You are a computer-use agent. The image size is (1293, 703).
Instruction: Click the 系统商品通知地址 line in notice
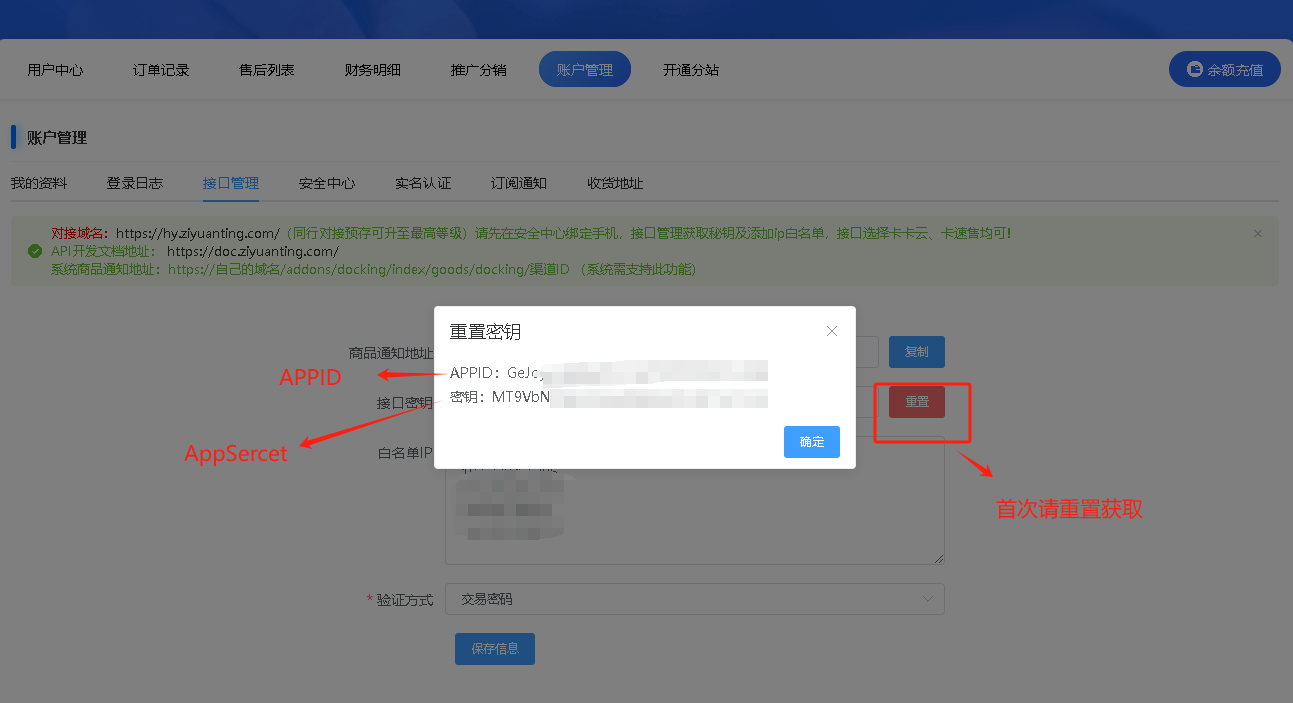[373, 269]
